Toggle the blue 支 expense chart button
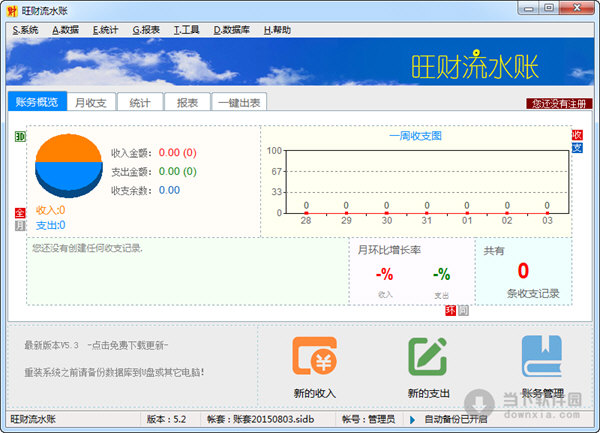 pyautogui.click(x=577, y=148)
